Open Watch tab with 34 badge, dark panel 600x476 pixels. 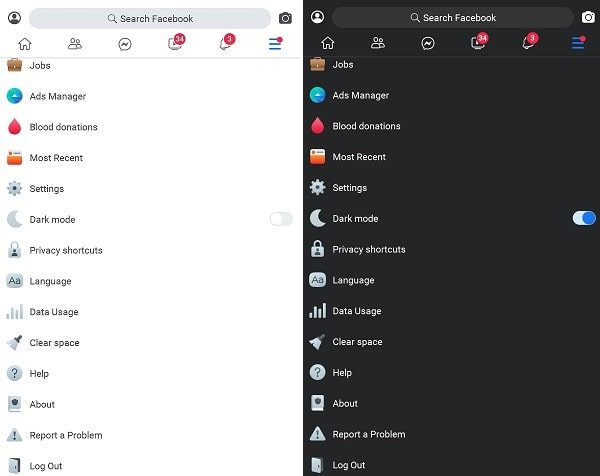[479, 41]
